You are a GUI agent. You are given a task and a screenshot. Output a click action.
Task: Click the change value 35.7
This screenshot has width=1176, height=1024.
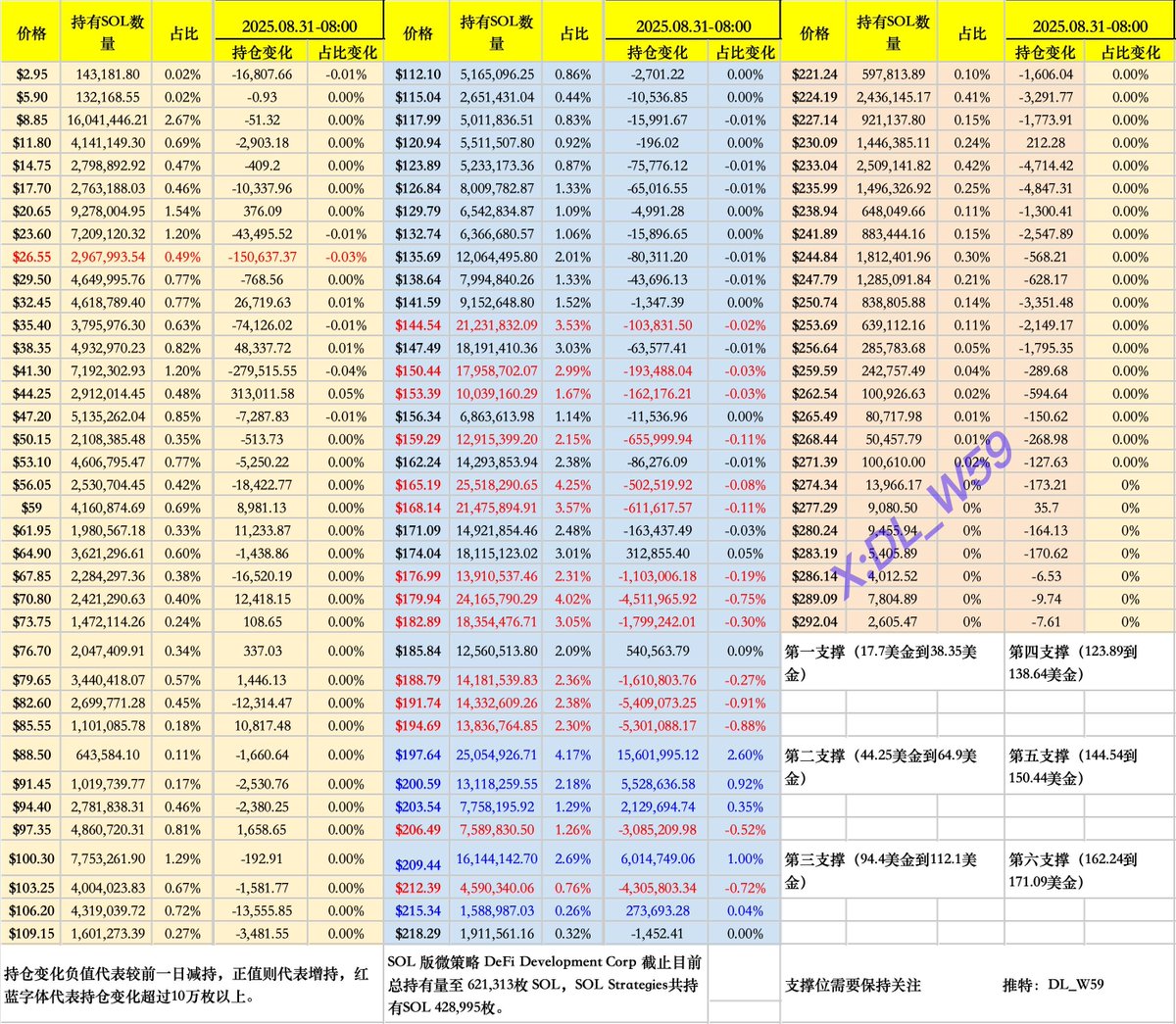click(x=1046, y=508)
